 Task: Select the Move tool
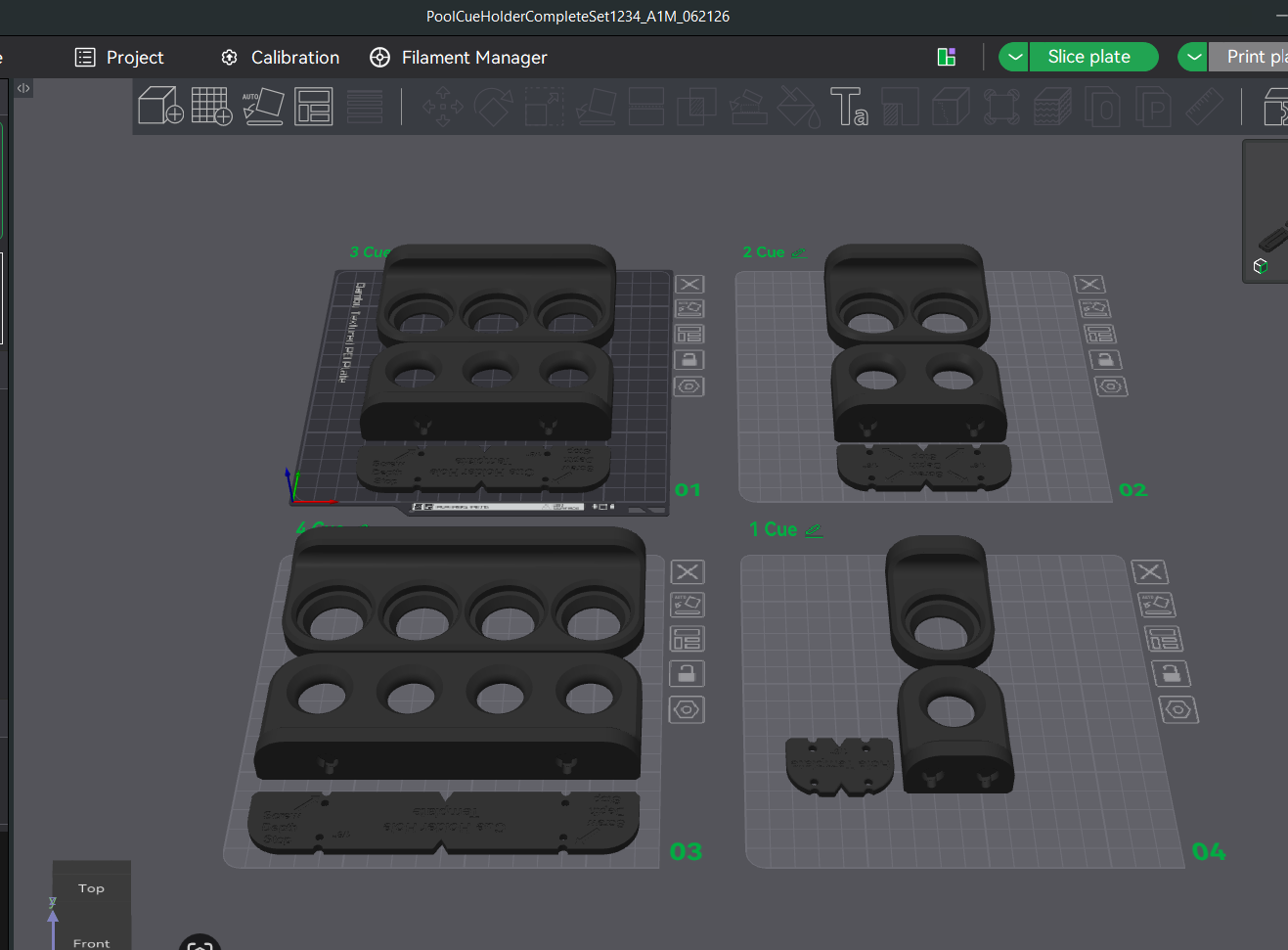(442, 106)
